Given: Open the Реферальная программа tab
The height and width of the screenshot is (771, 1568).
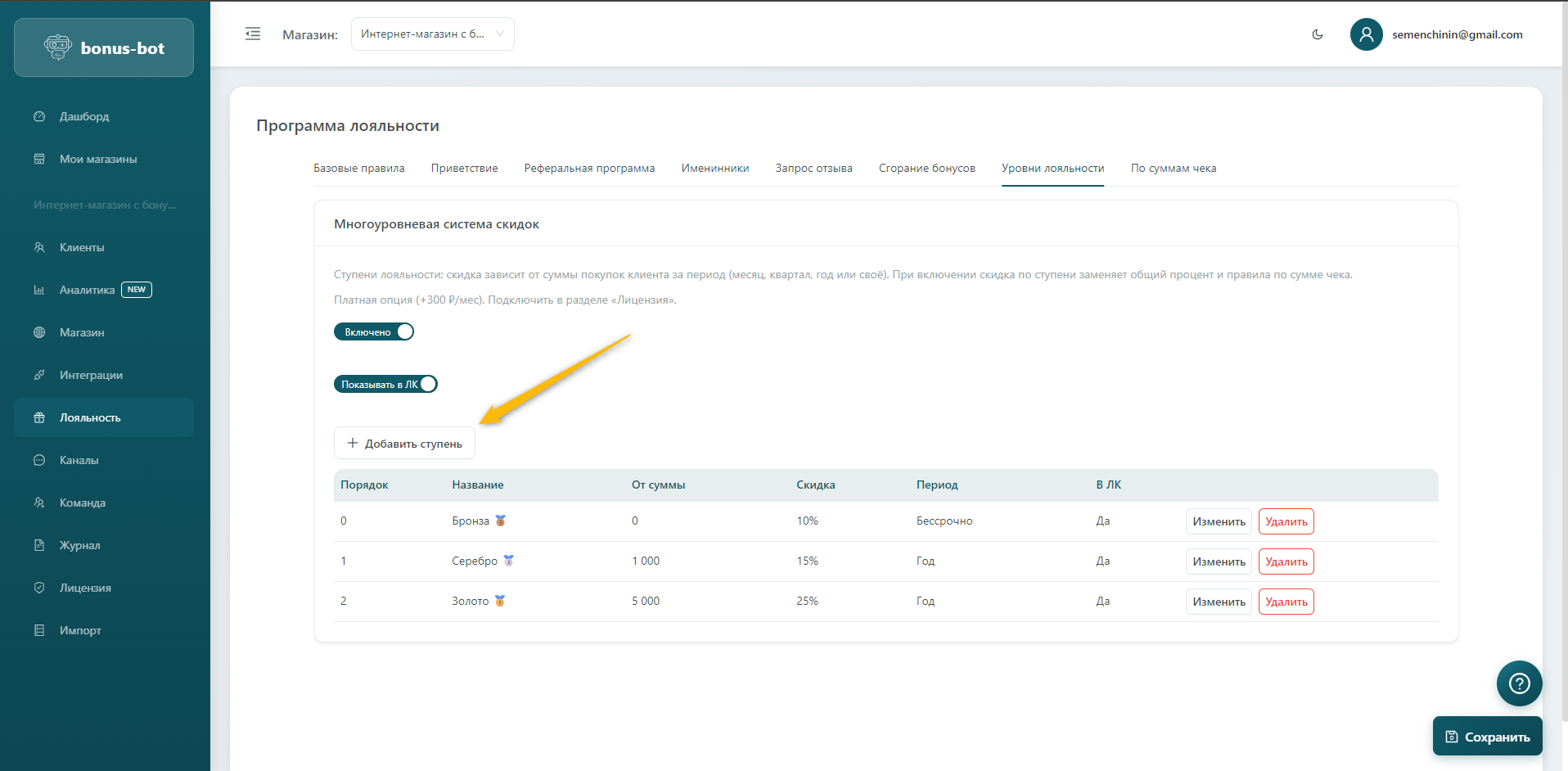Looking at the screenshot, I should click(589, 168).
